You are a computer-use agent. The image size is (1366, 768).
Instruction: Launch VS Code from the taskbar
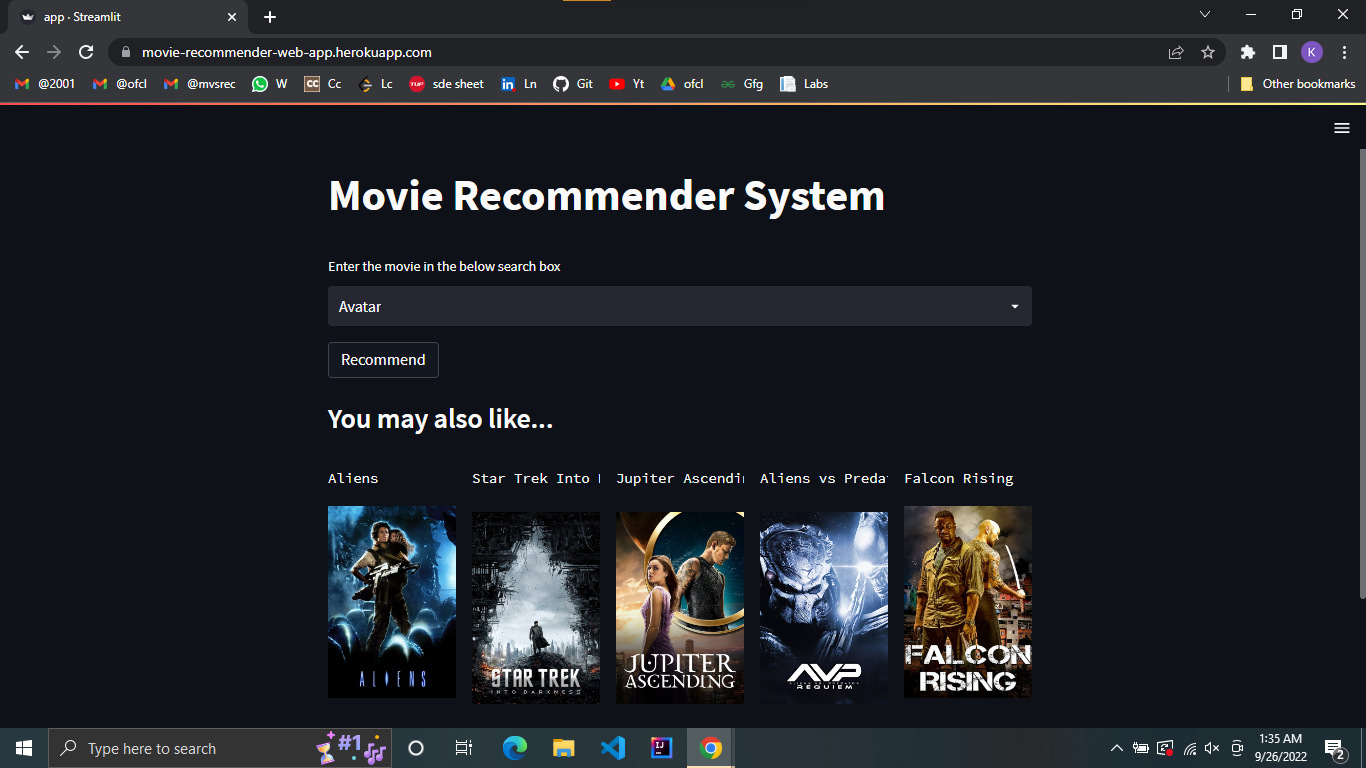(612, 747)
